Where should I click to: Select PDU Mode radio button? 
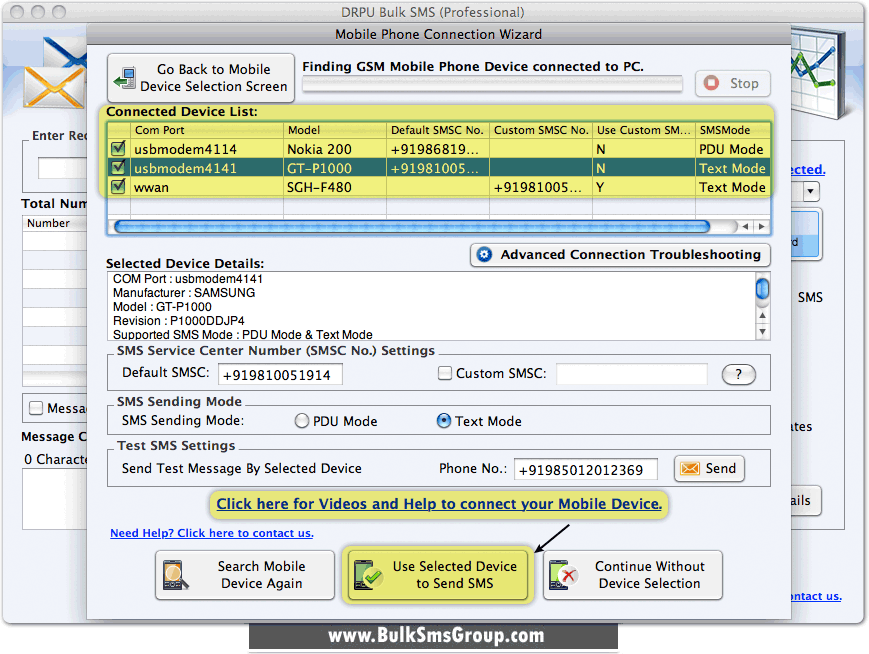[301, 421]
